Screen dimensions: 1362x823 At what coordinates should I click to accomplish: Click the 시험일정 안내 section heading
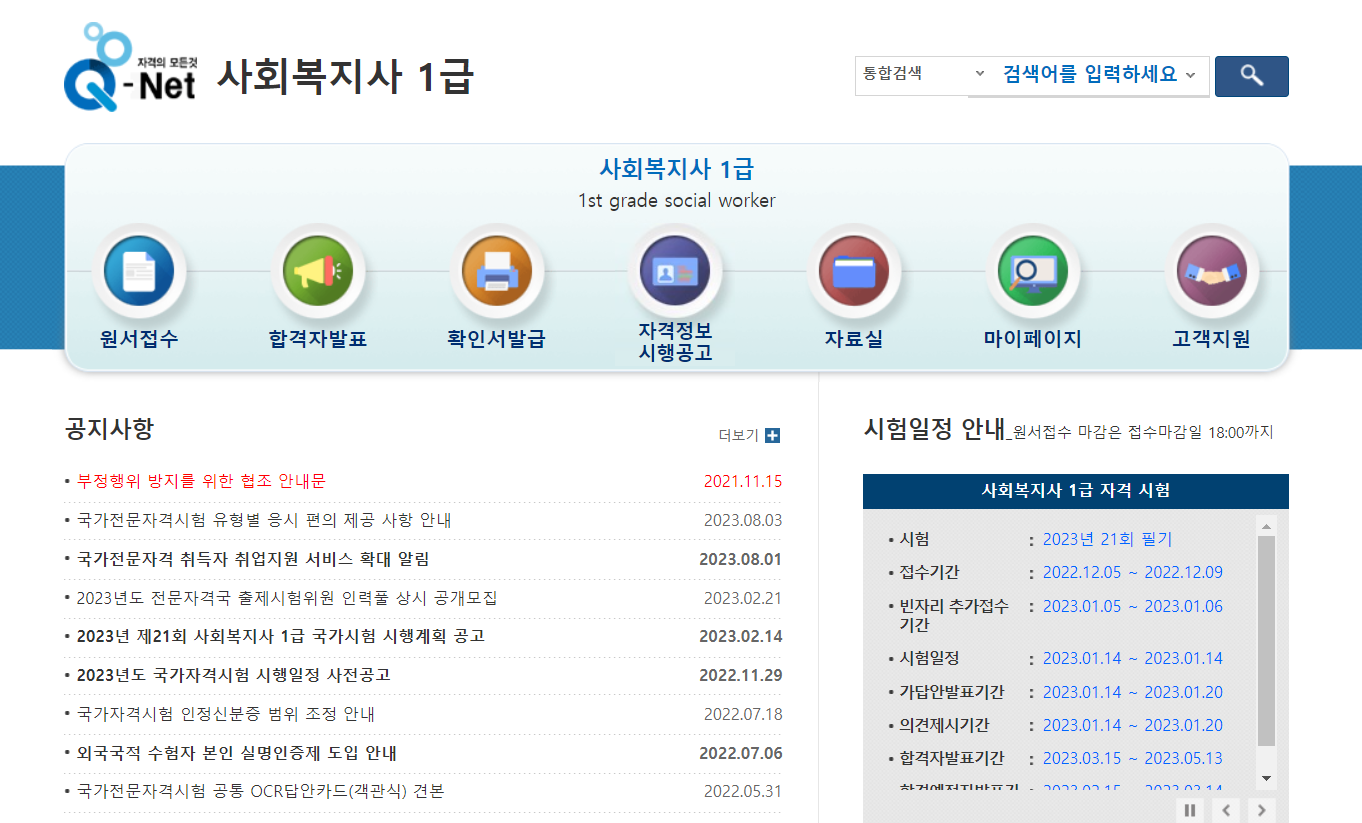click(x=934, y=429)
